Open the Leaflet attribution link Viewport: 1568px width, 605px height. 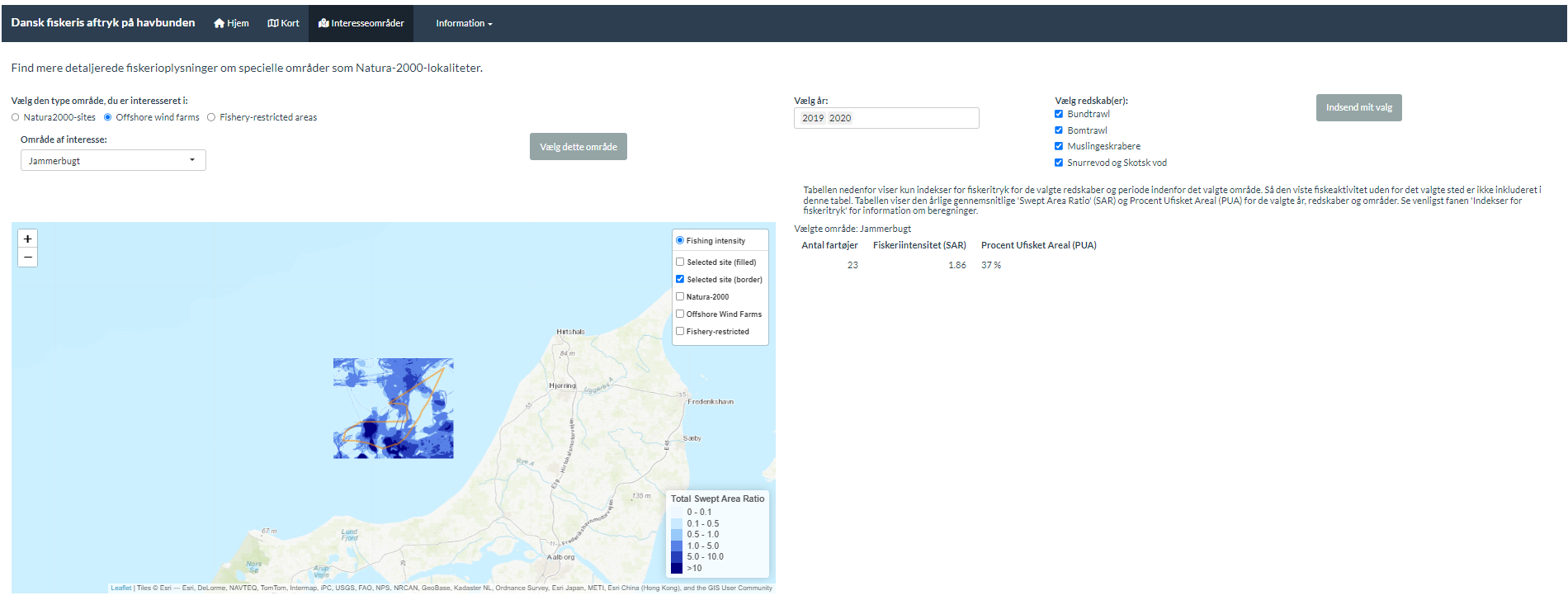121,588
